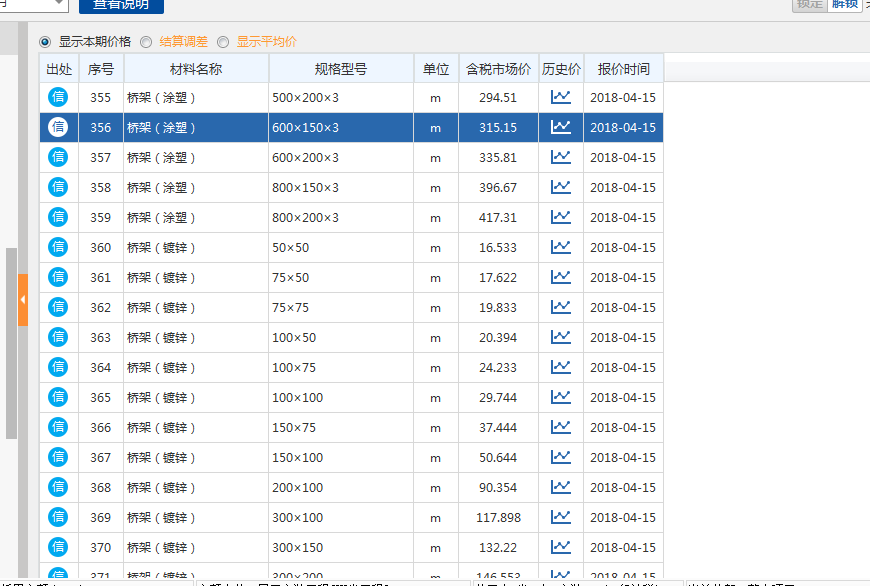This screenshot has height=586, width=870.
Task: Select price cell 315.15 in highlighted row
Action: click(x=498, y=128)
